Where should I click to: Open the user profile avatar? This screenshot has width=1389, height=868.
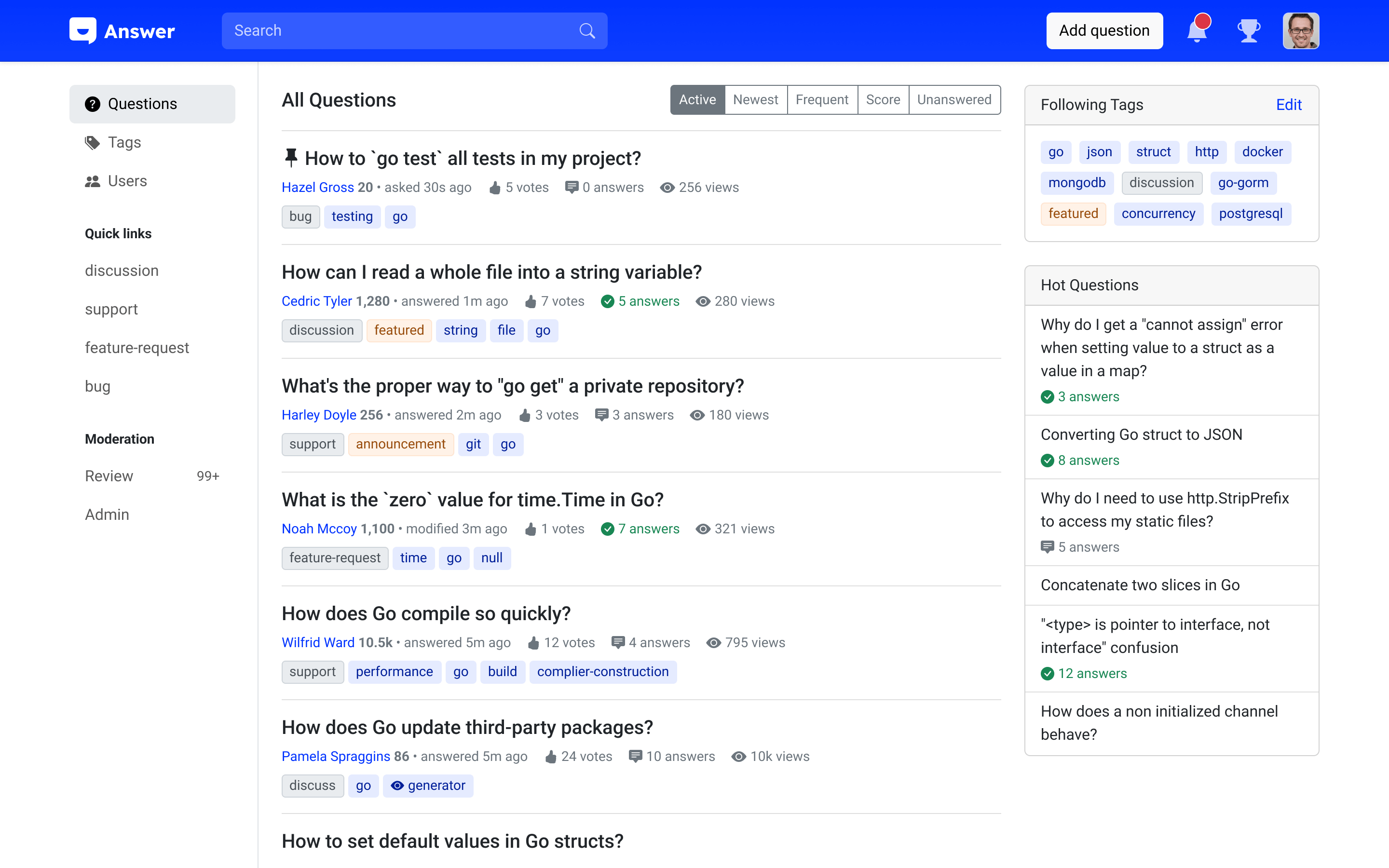click(1301, 31)
